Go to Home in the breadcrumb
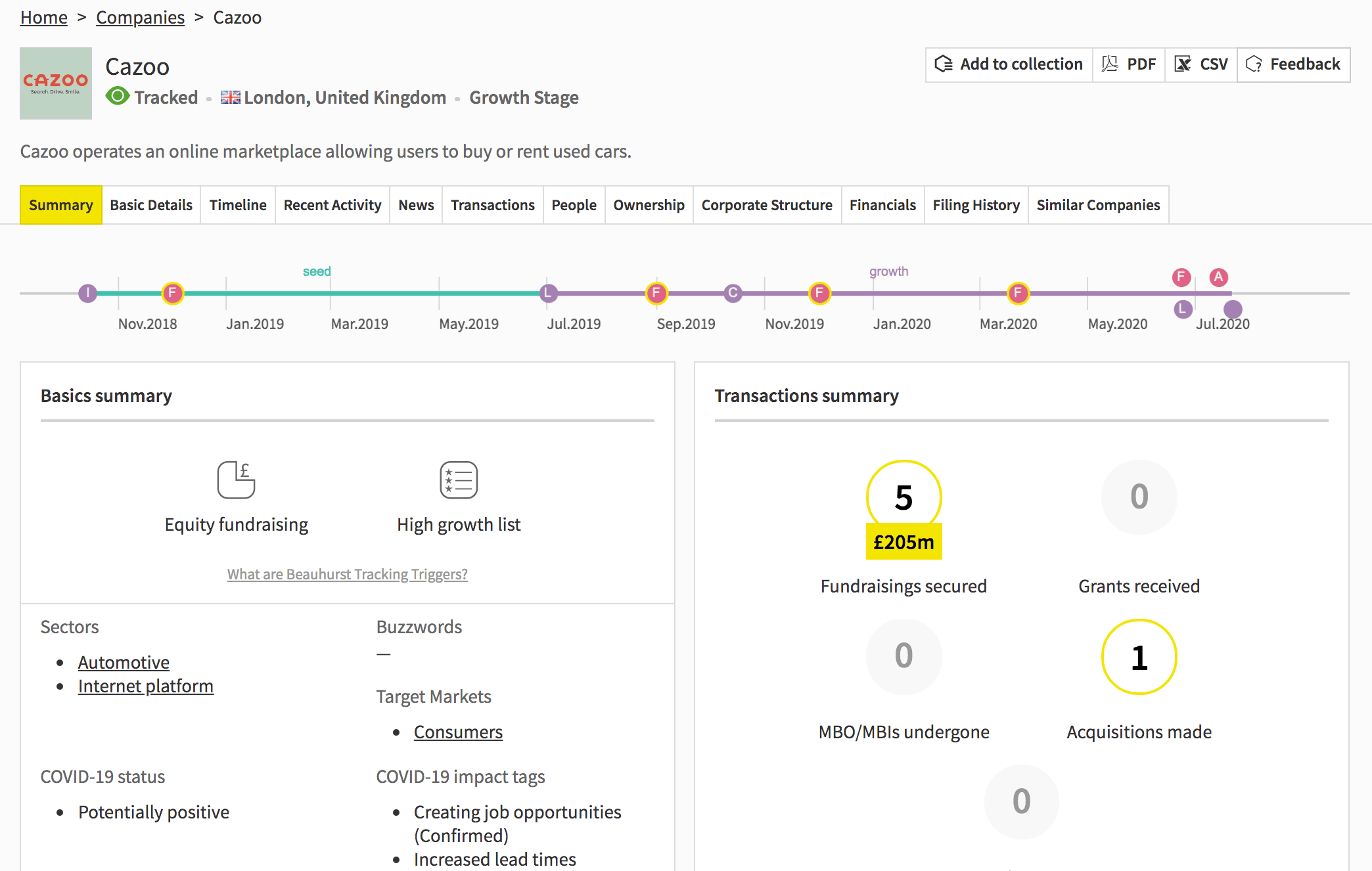Viewport: 1372px width, 871px height. (44, 17)
